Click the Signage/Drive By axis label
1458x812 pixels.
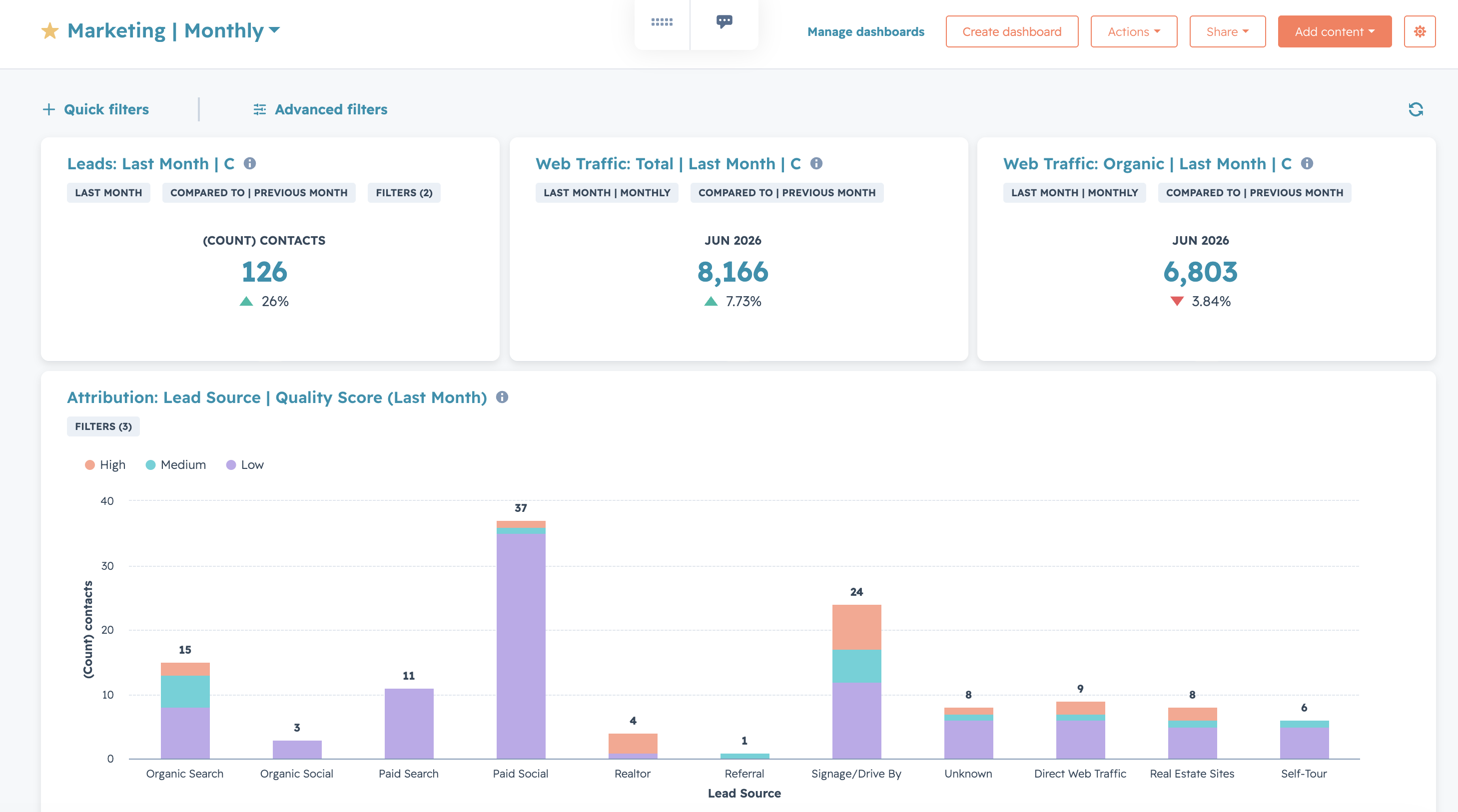856,774
